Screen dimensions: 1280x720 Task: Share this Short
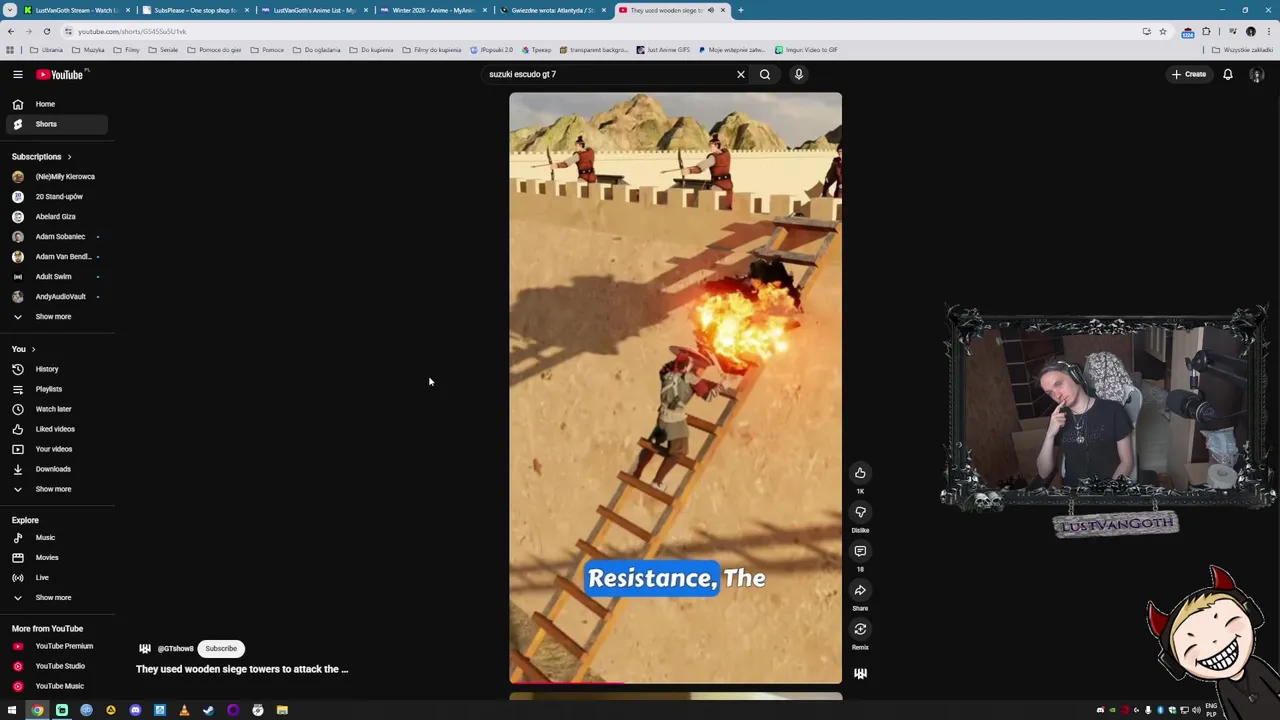860,590
